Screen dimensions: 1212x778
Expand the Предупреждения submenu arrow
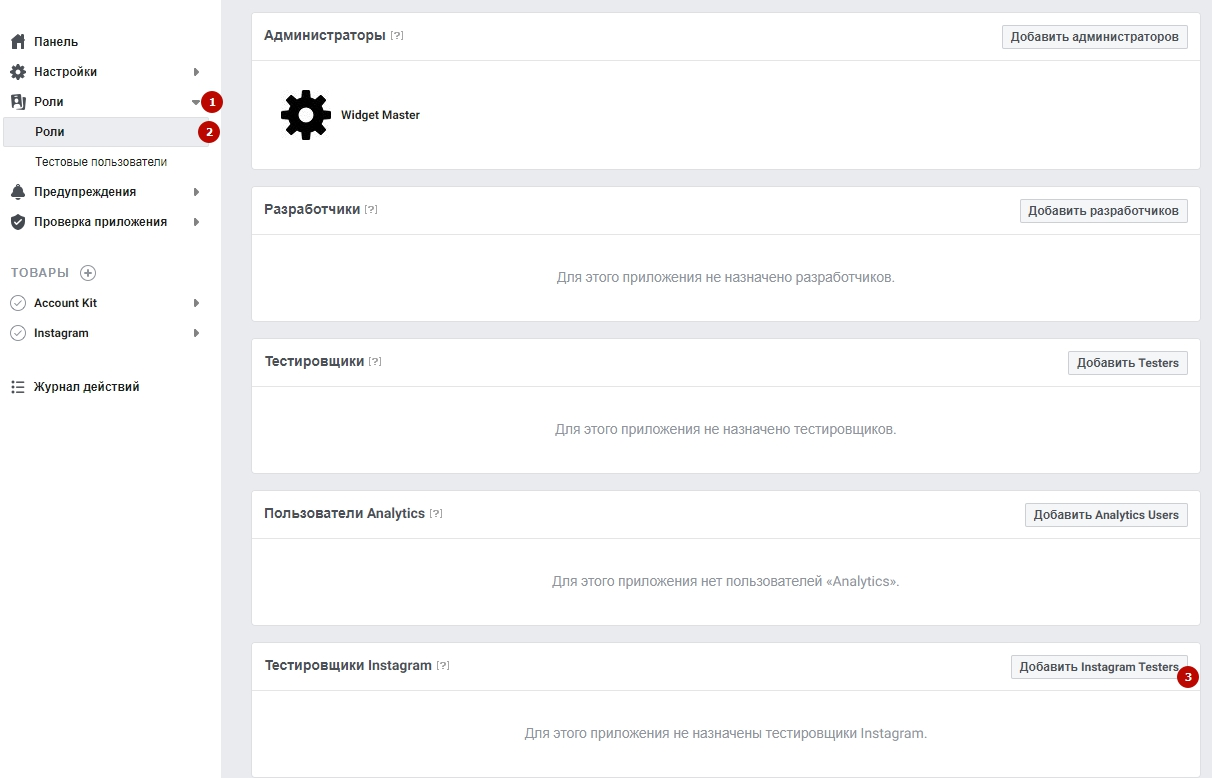197,192
